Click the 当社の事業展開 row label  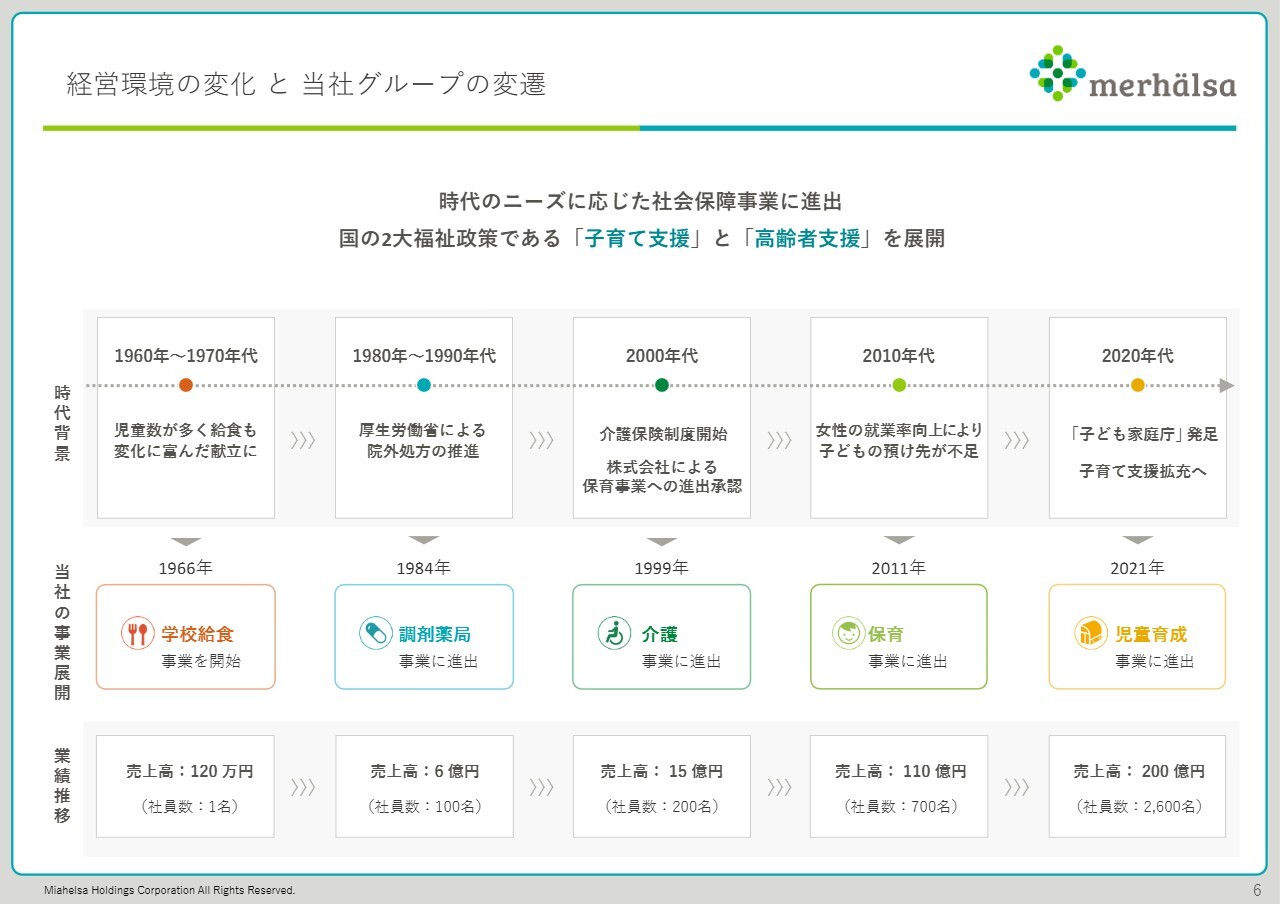pyautogui.click(x=62, y=631)
